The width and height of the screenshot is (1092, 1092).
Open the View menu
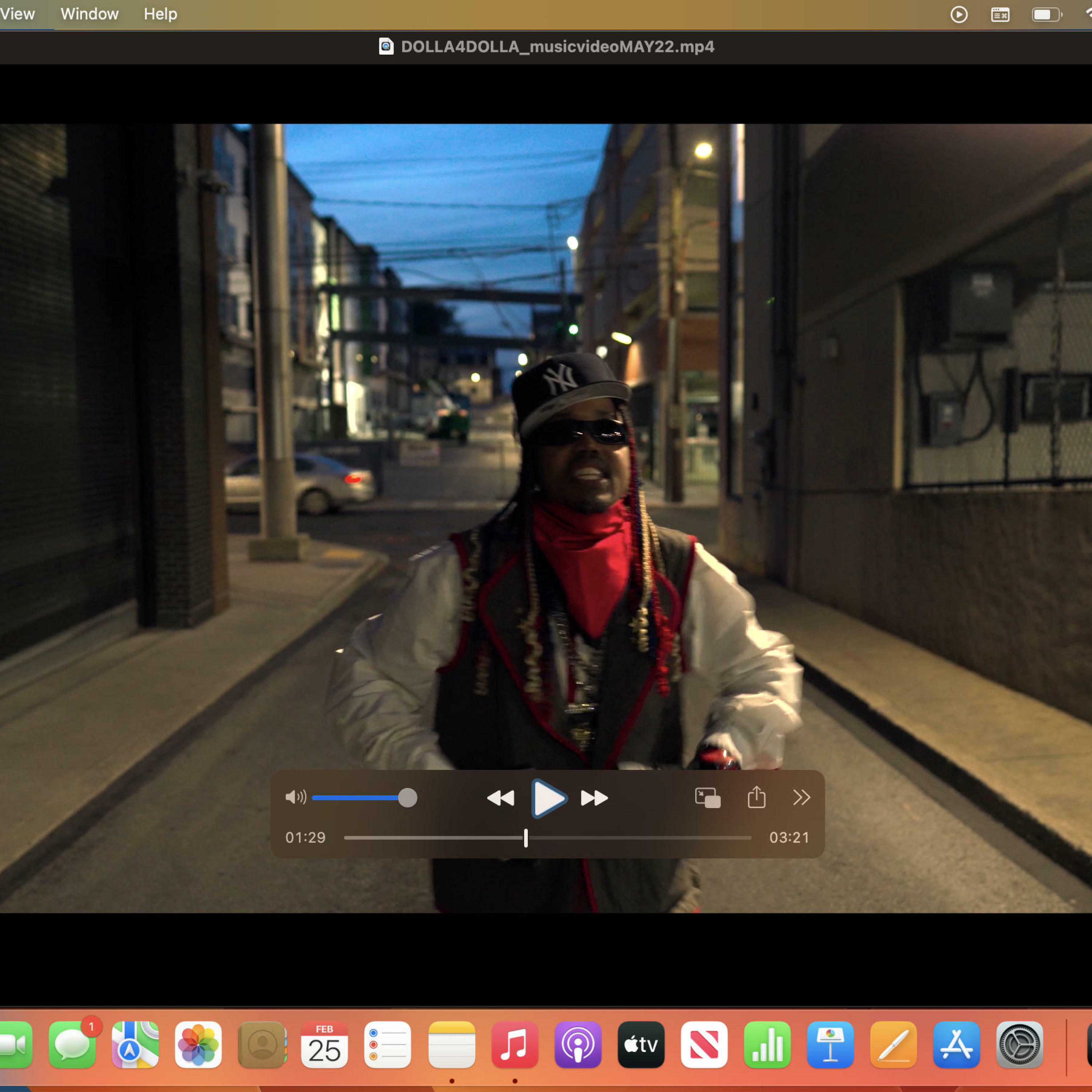tap(17, 13)
